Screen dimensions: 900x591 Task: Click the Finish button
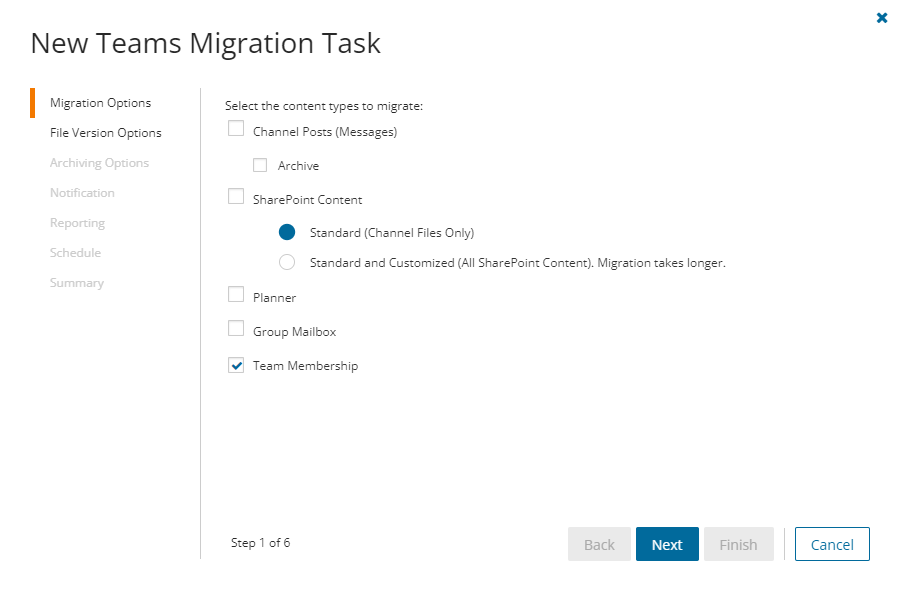(x=738, y=544)
